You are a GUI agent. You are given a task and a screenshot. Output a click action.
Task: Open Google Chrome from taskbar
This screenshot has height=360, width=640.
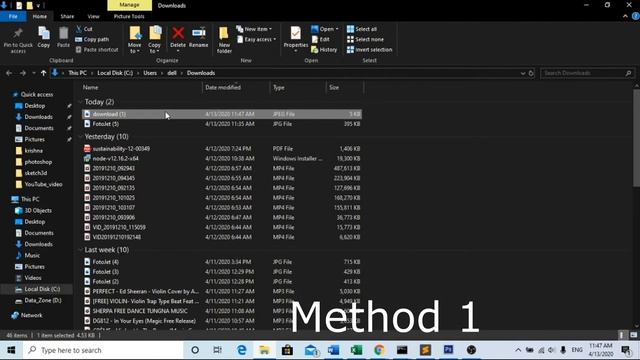[x=379, y=350]
